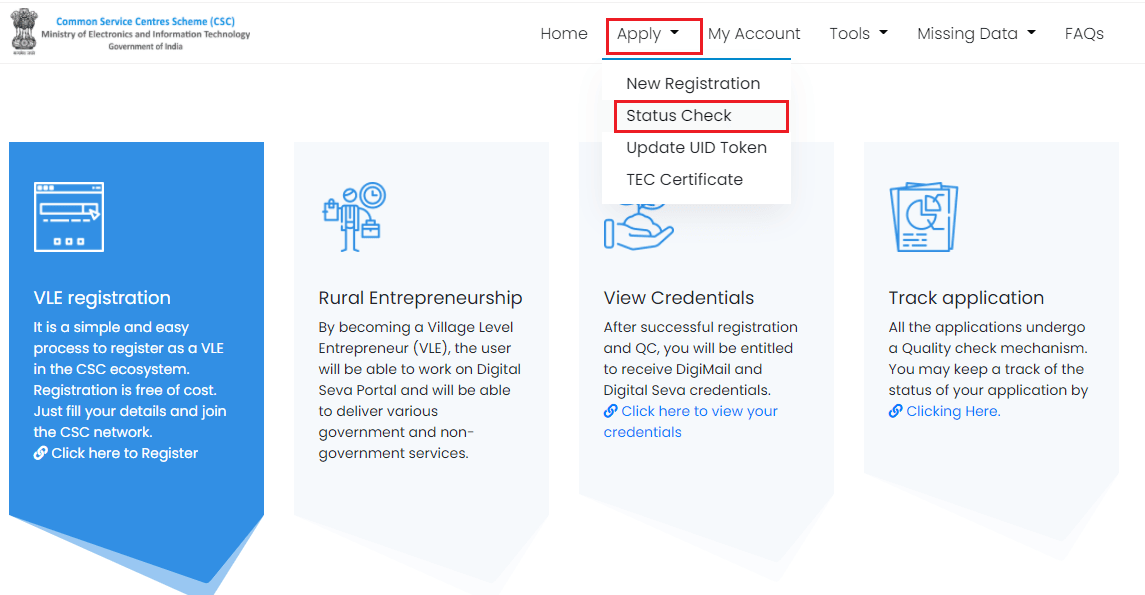
Task: Click the Track application documents chart icon
Action: coord(924,217)
